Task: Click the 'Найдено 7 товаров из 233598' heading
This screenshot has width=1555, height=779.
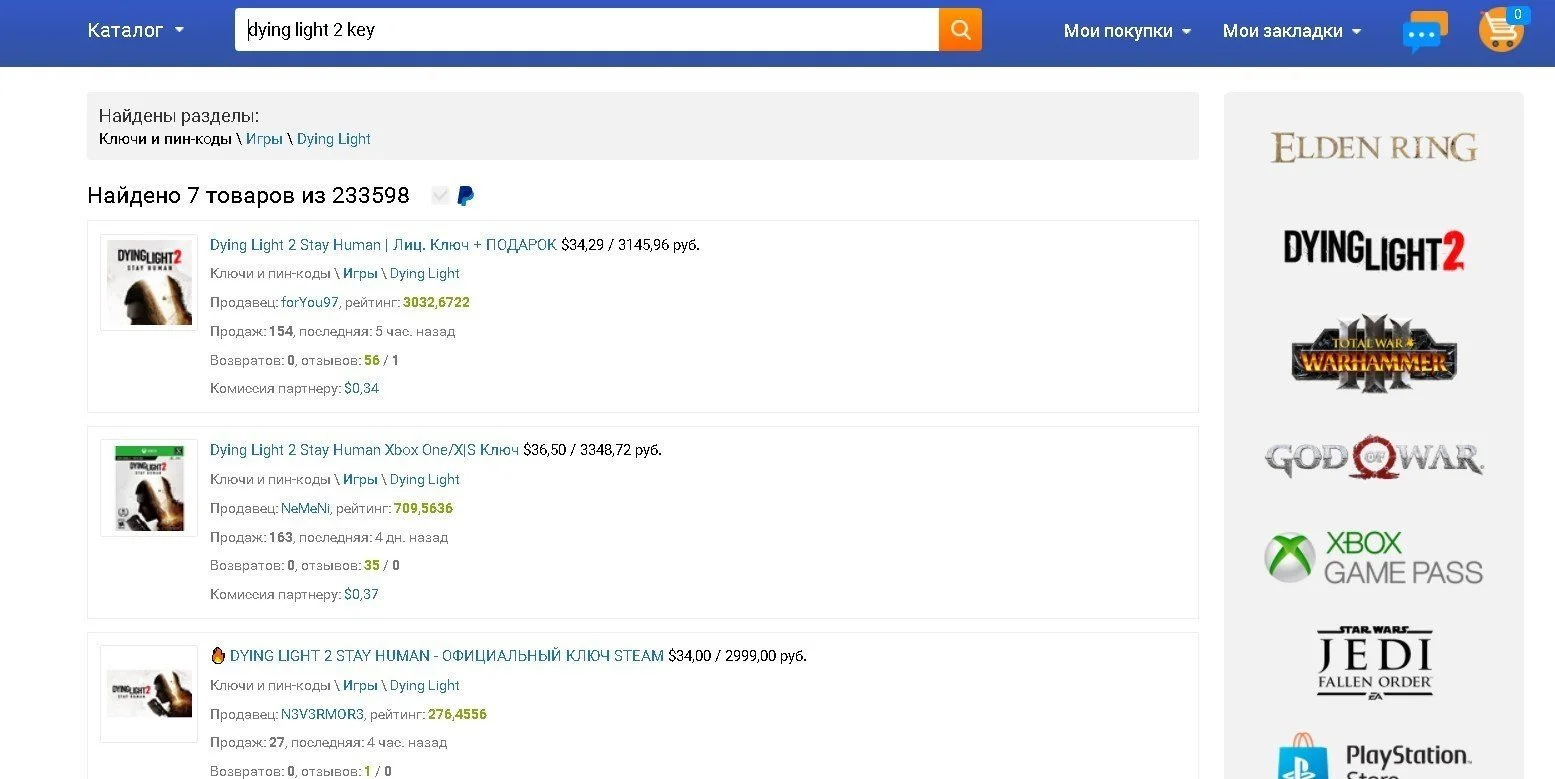Action: (248, 196)
